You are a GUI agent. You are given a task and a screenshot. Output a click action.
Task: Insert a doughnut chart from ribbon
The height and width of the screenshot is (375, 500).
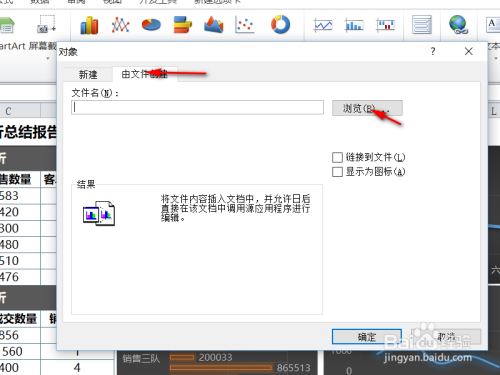click(280, 25)
